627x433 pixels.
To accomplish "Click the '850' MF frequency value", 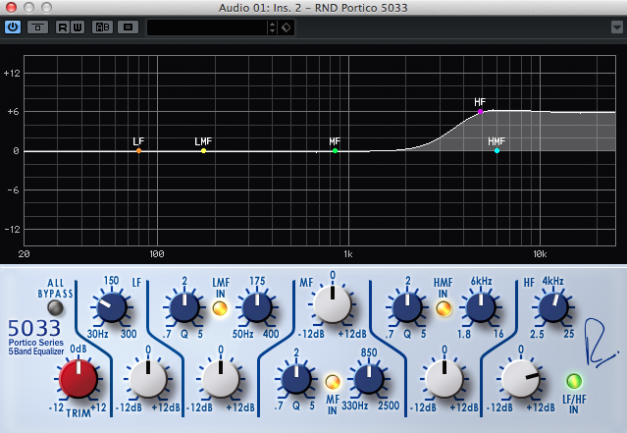I will pyautogui.click(x=369, y=352).
